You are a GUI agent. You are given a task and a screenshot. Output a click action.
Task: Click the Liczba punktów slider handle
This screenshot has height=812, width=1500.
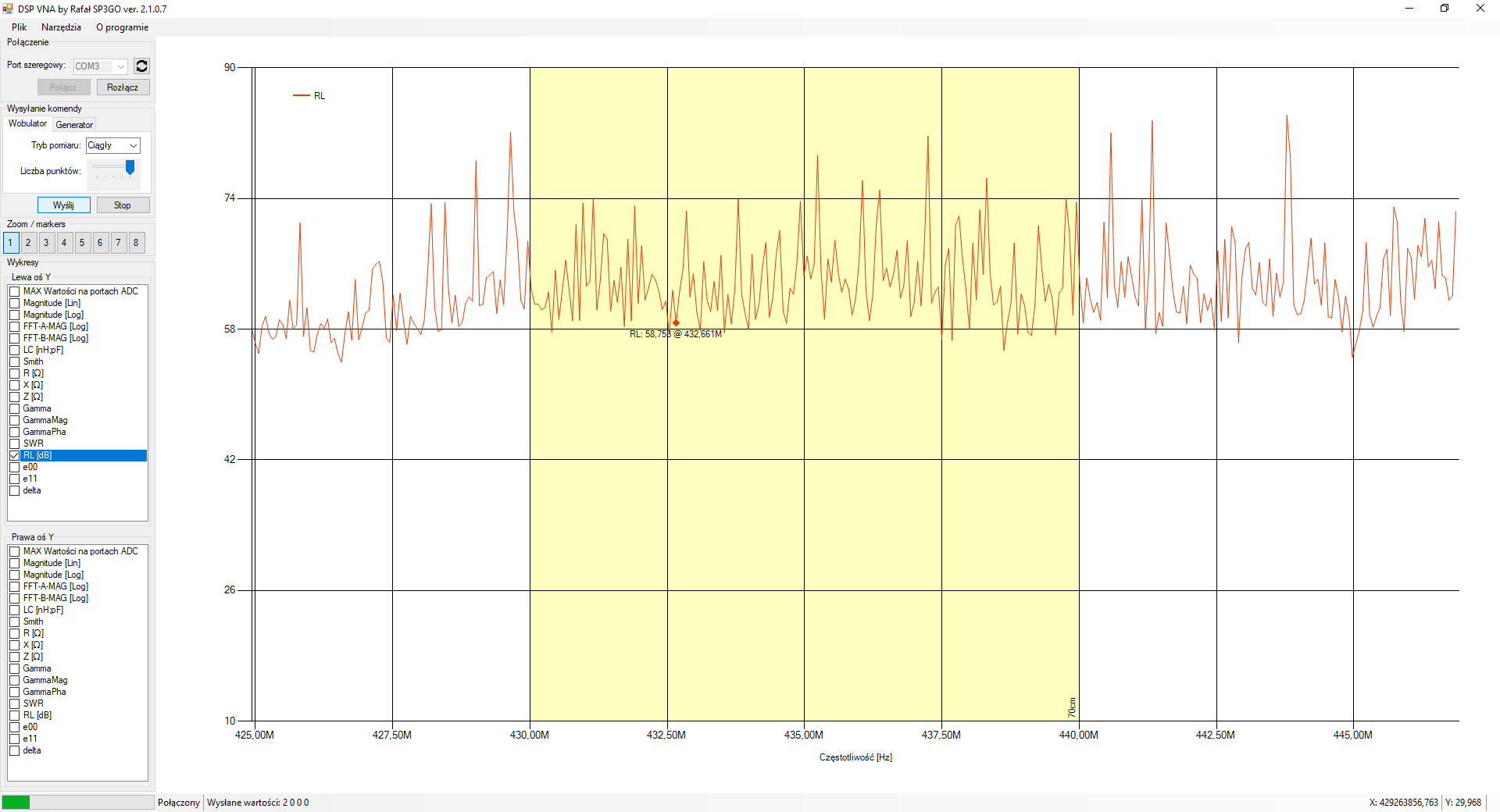click(130, 167)
